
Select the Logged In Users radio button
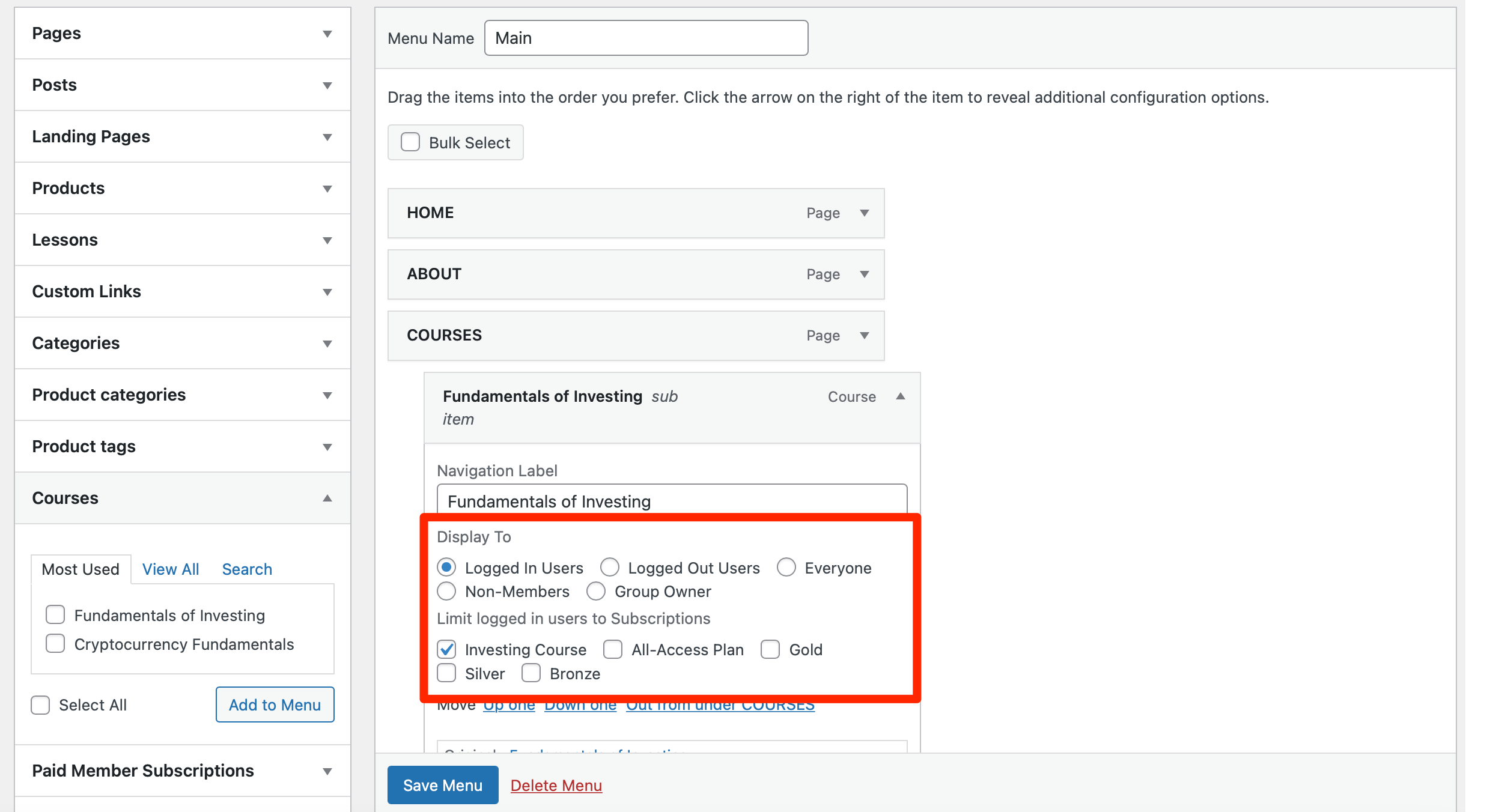[448, 567]
